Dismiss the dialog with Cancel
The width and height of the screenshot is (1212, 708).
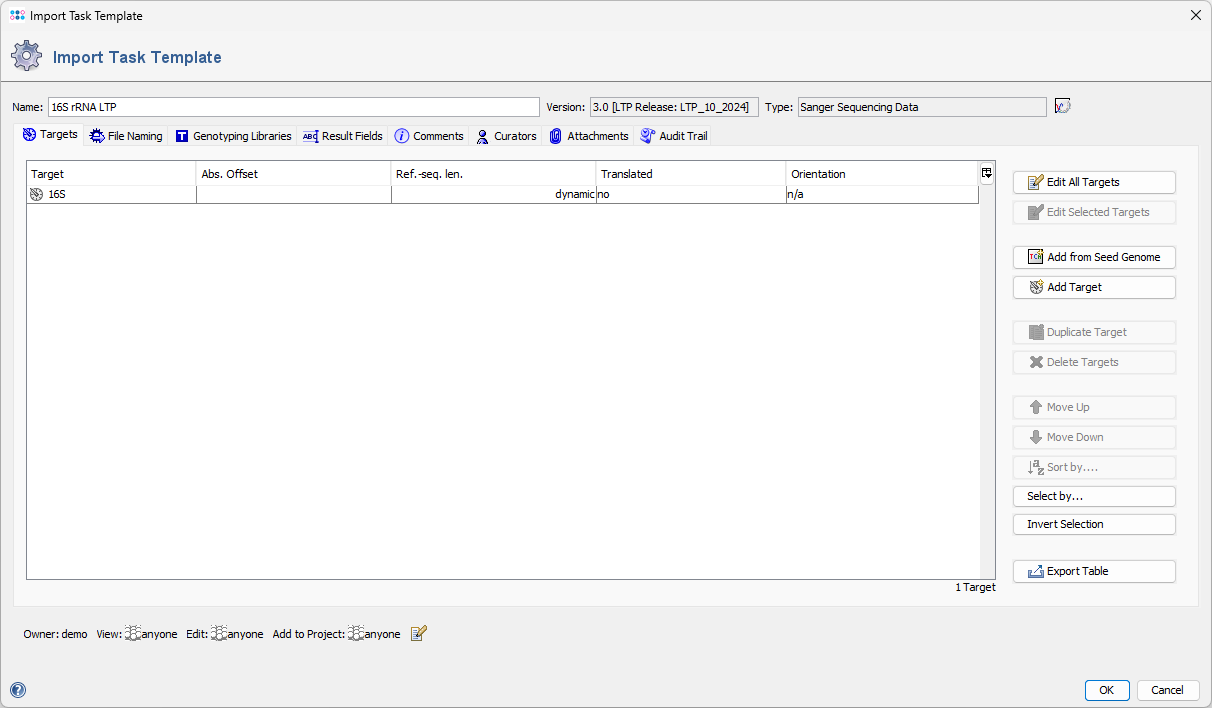pyautogui.click(x=1167, y=690)
